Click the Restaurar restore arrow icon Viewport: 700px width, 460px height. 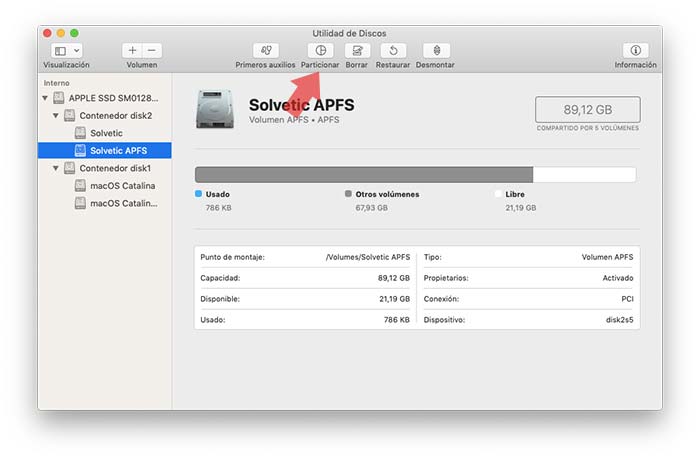(393, 50)
